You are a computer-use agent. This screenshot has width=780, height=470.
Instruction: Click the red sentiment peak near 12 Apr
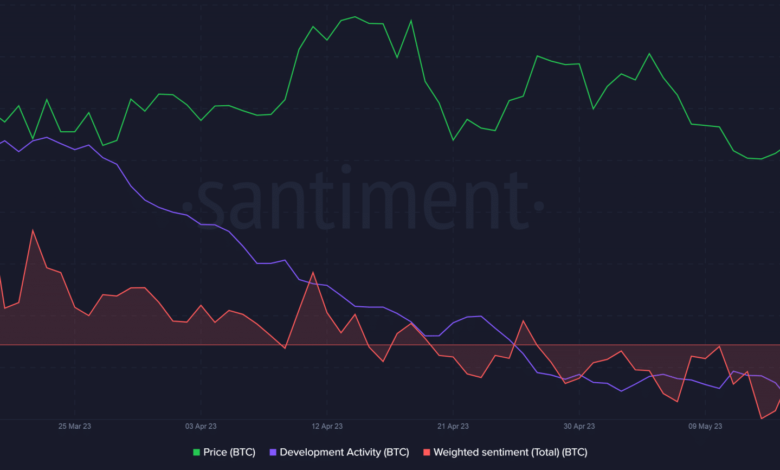pos(314,272)
